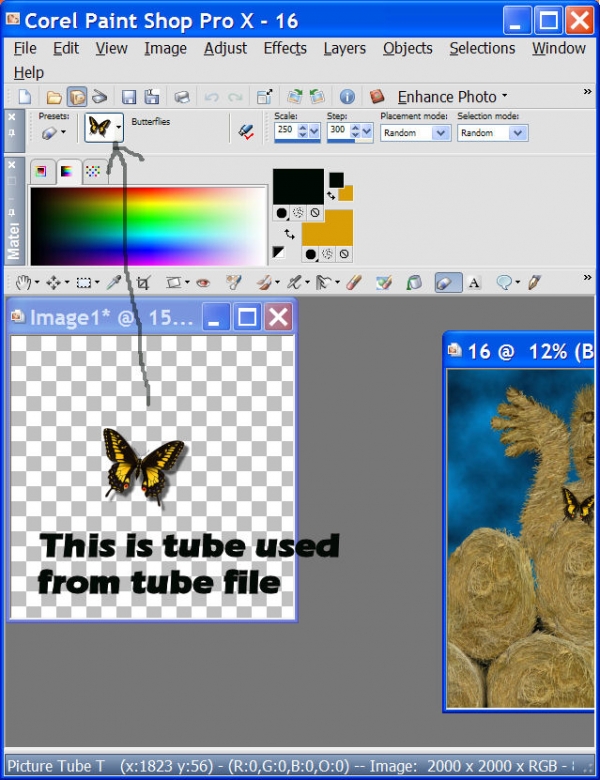Open the Browse images toolbar icon
Viewport: 600px width, 780px height.
click(x=77, y=97)
